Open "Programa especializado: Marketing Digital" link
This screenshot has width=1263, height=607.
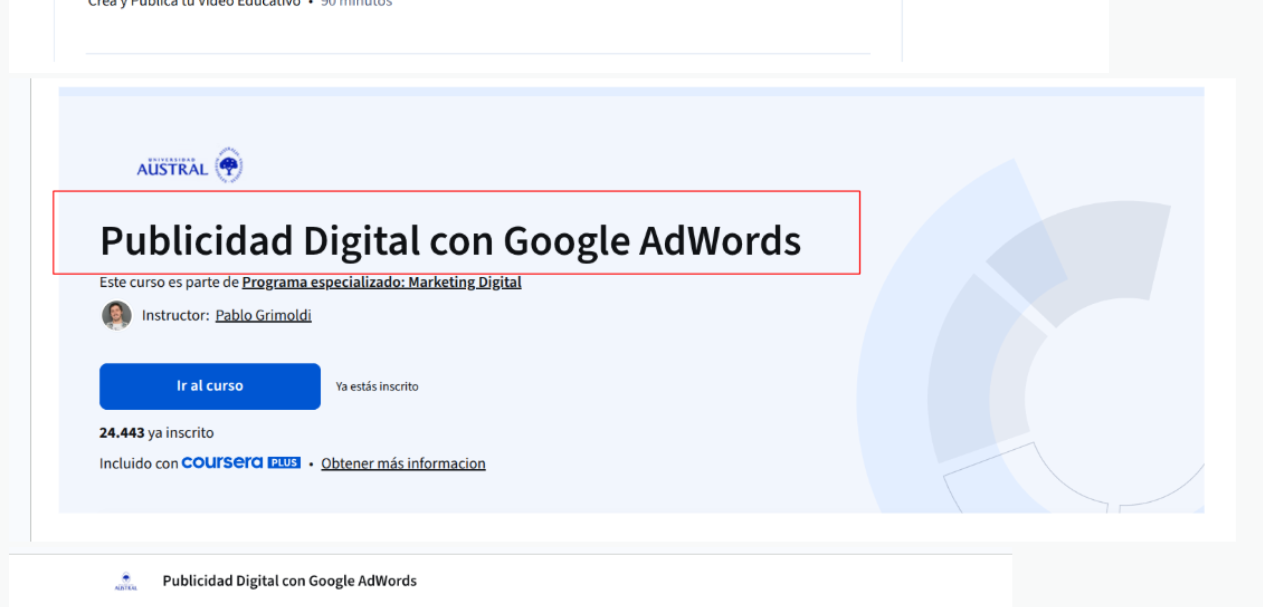click(381, 282)
